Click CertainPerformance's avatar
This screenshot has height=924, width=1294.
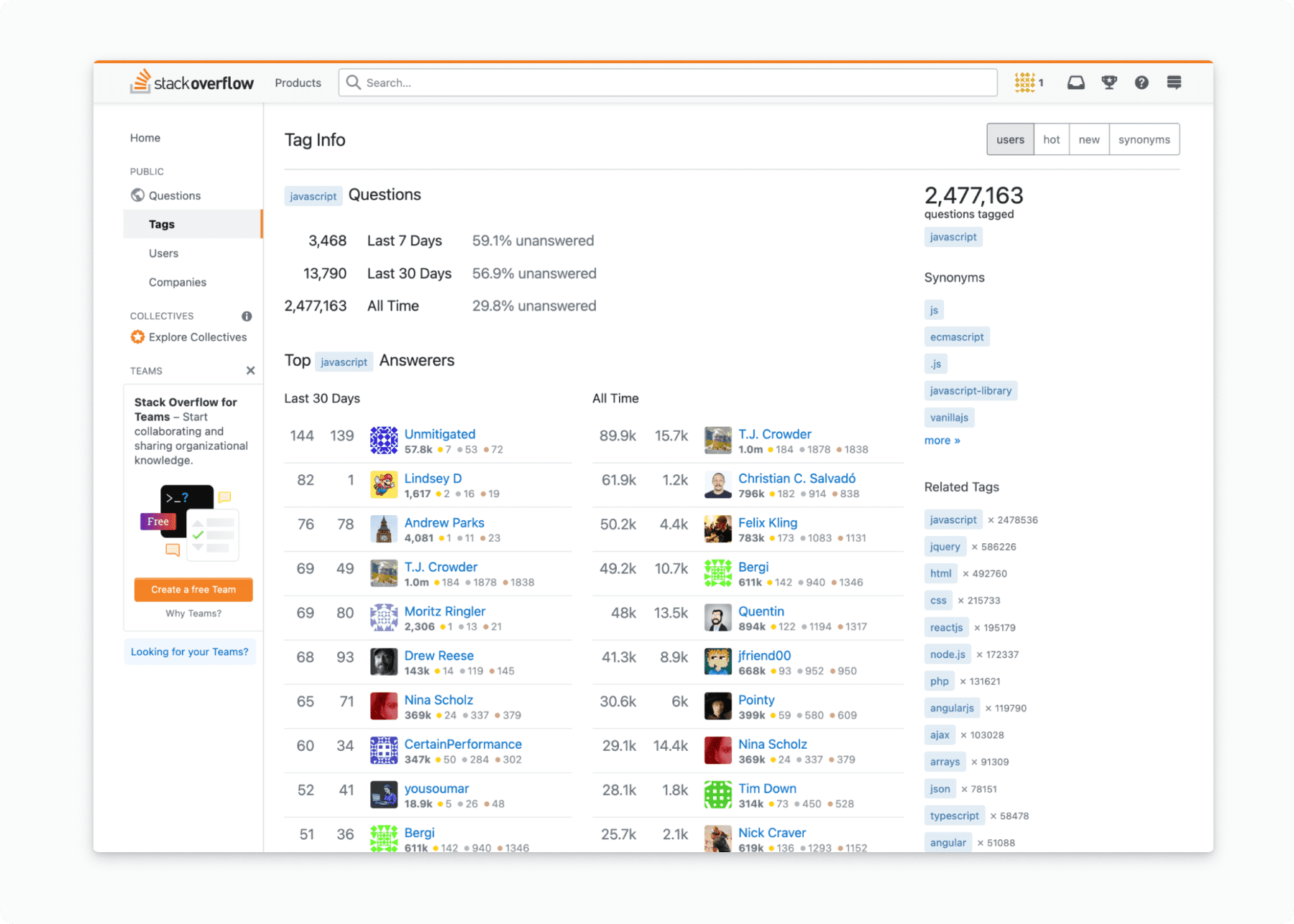pos(384,751)
